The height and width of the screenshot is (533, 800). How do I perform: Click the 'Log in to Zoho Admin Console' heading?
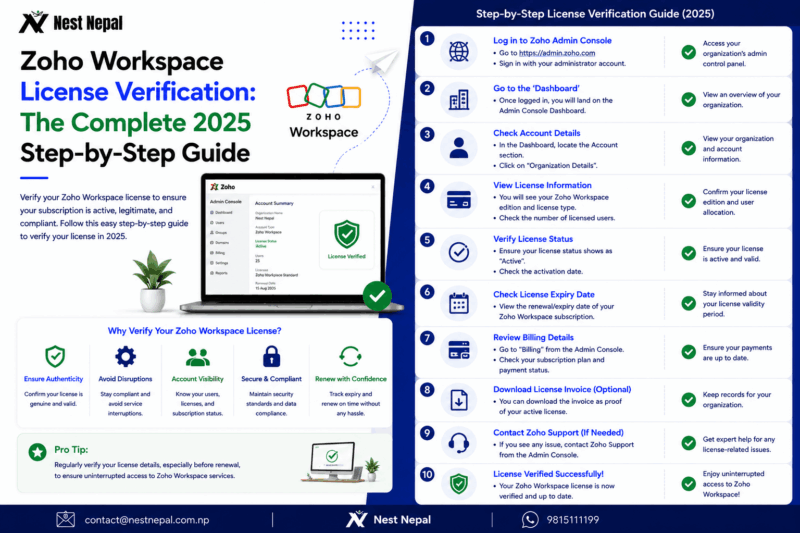click(x=552, y=40)
